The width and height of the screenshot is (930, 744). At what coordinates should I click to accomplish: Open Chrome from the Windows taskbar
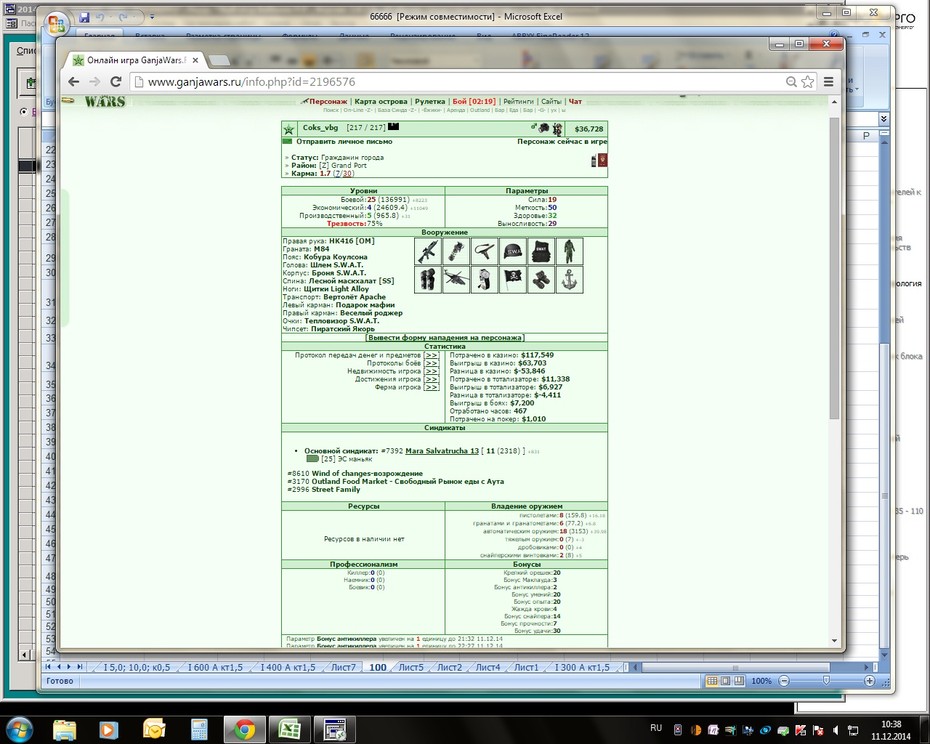coord(244,729)
